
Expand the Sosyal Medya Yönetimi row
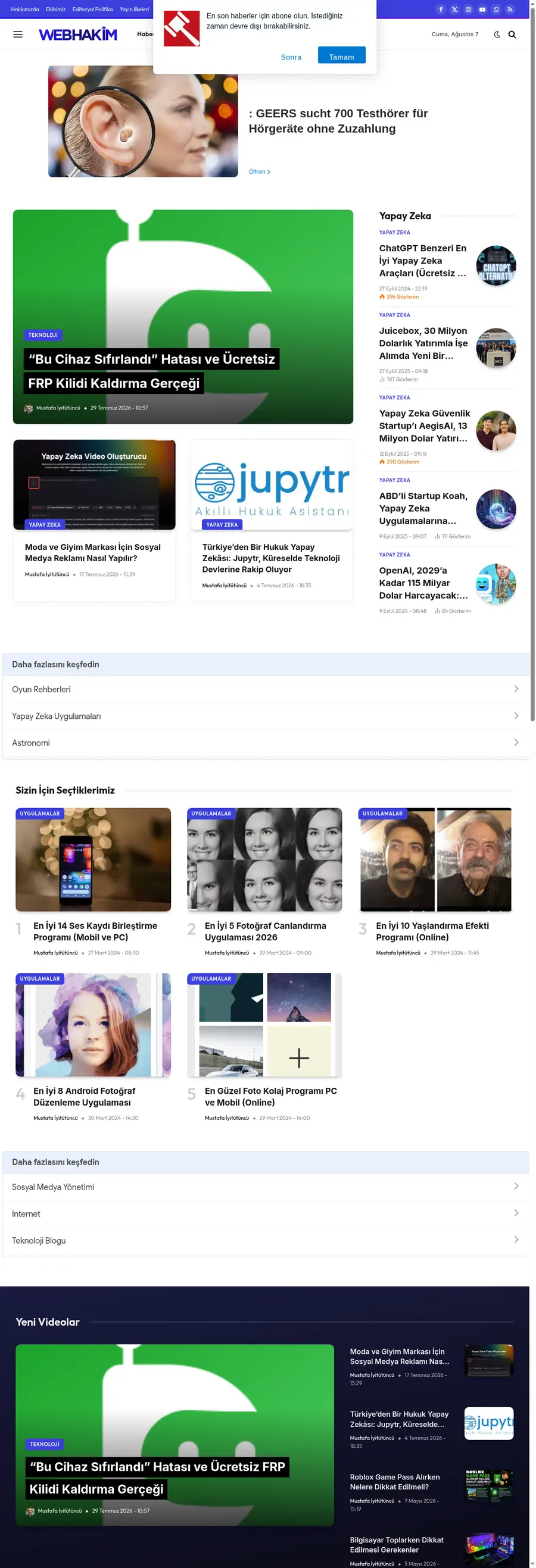[266, 1187]
